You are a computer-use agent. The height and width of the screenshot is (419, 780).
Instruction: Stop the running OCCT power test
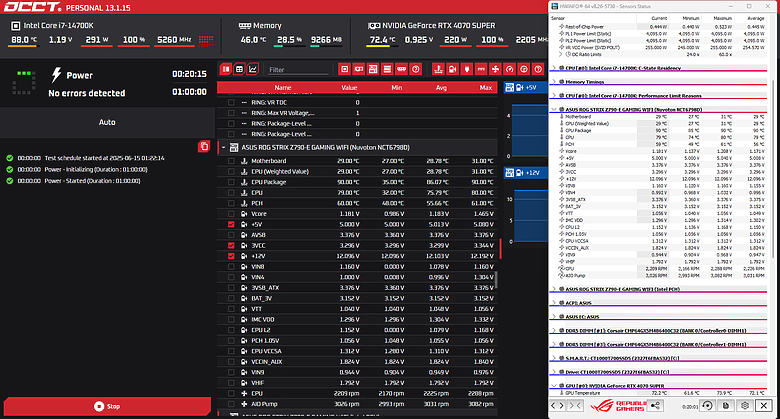[107, 407]
